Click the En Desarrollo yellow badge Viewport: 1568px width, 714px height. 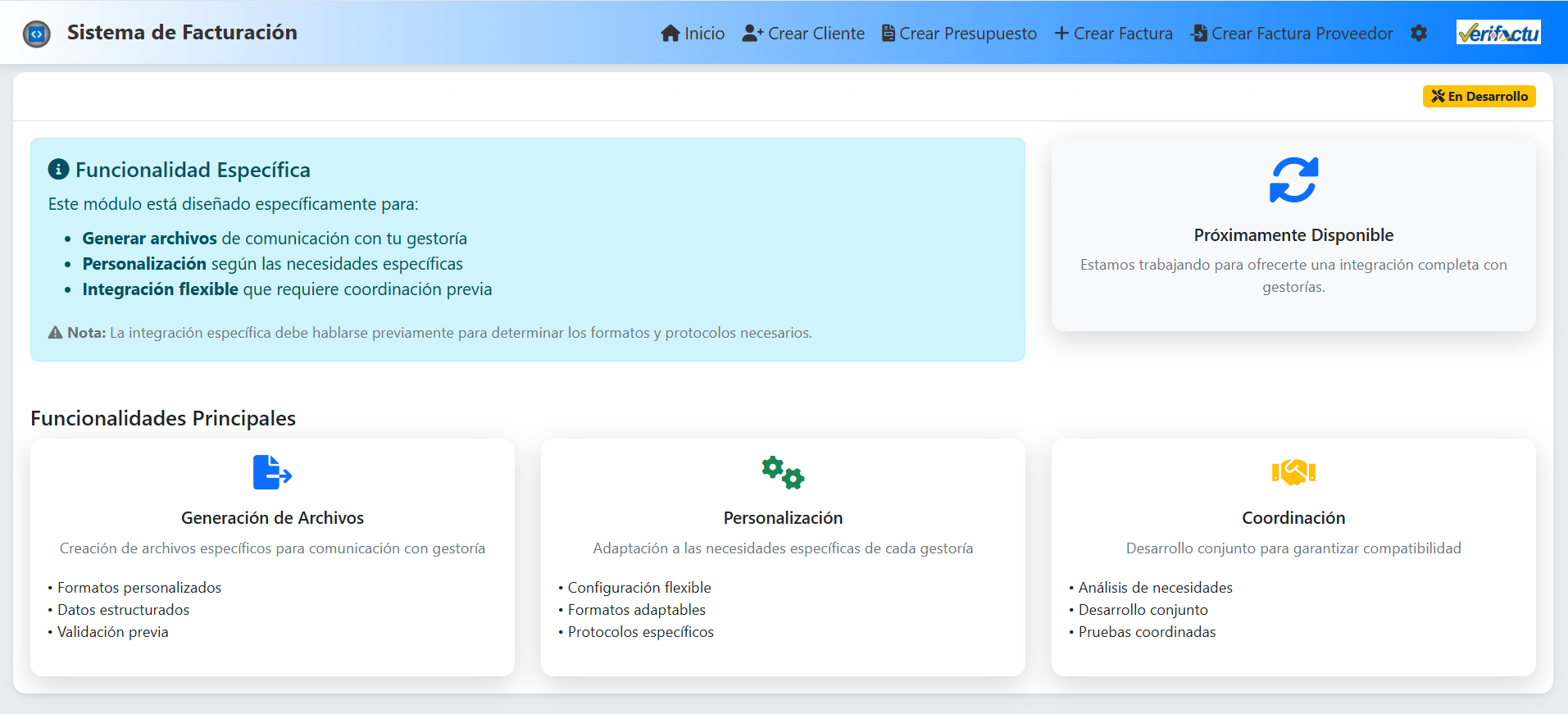point(1479,96)
